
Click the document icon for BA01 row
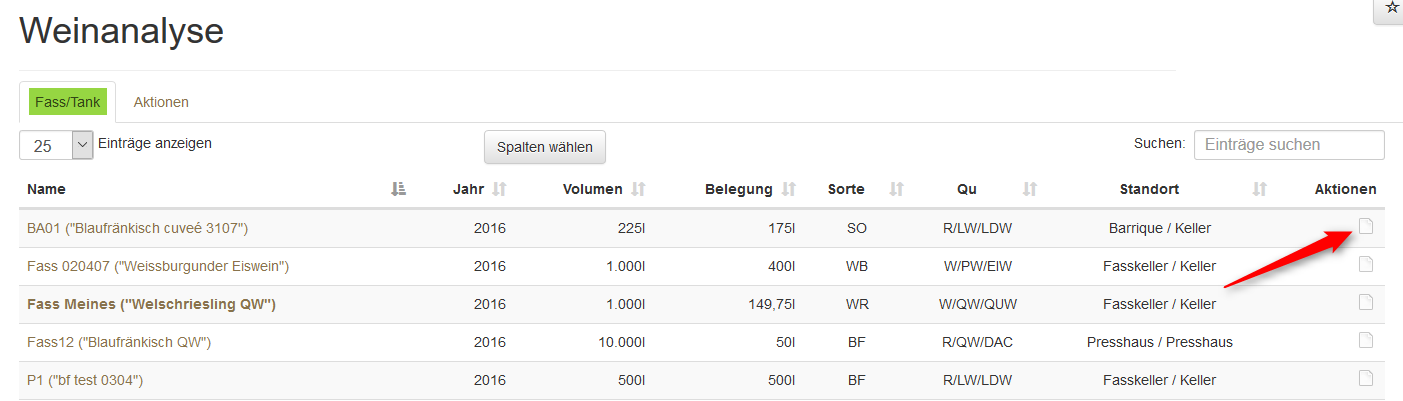(x=1365, y=227)
